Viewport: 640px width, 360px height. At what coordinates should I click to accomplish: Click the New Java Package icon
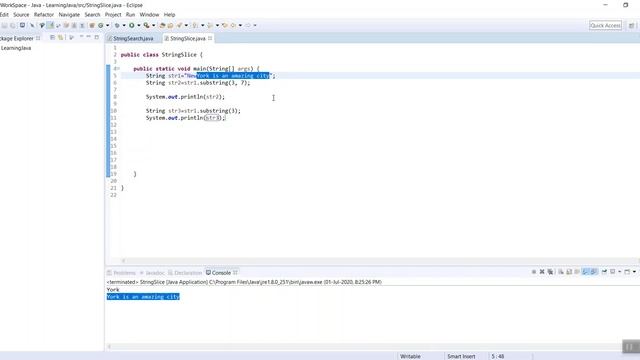coord(92,25)
